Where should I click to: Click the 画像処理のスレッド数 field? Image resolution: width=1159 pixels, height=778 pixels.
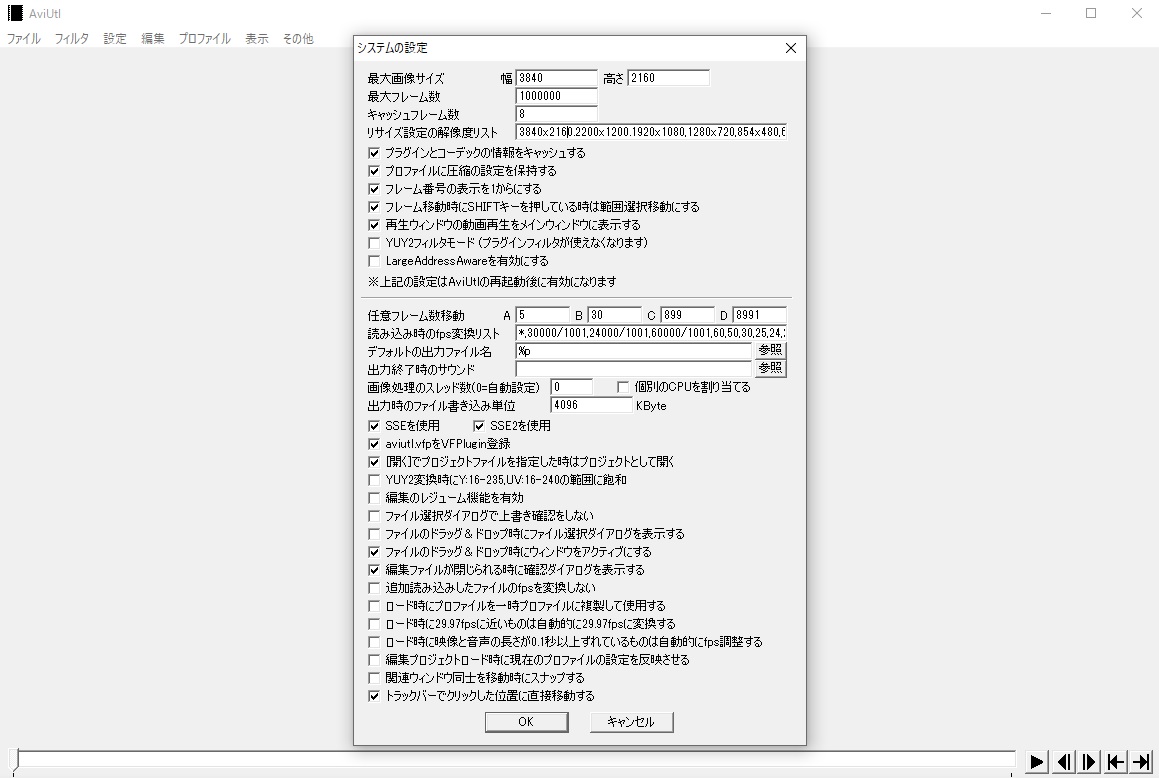[x=571, y=387]
